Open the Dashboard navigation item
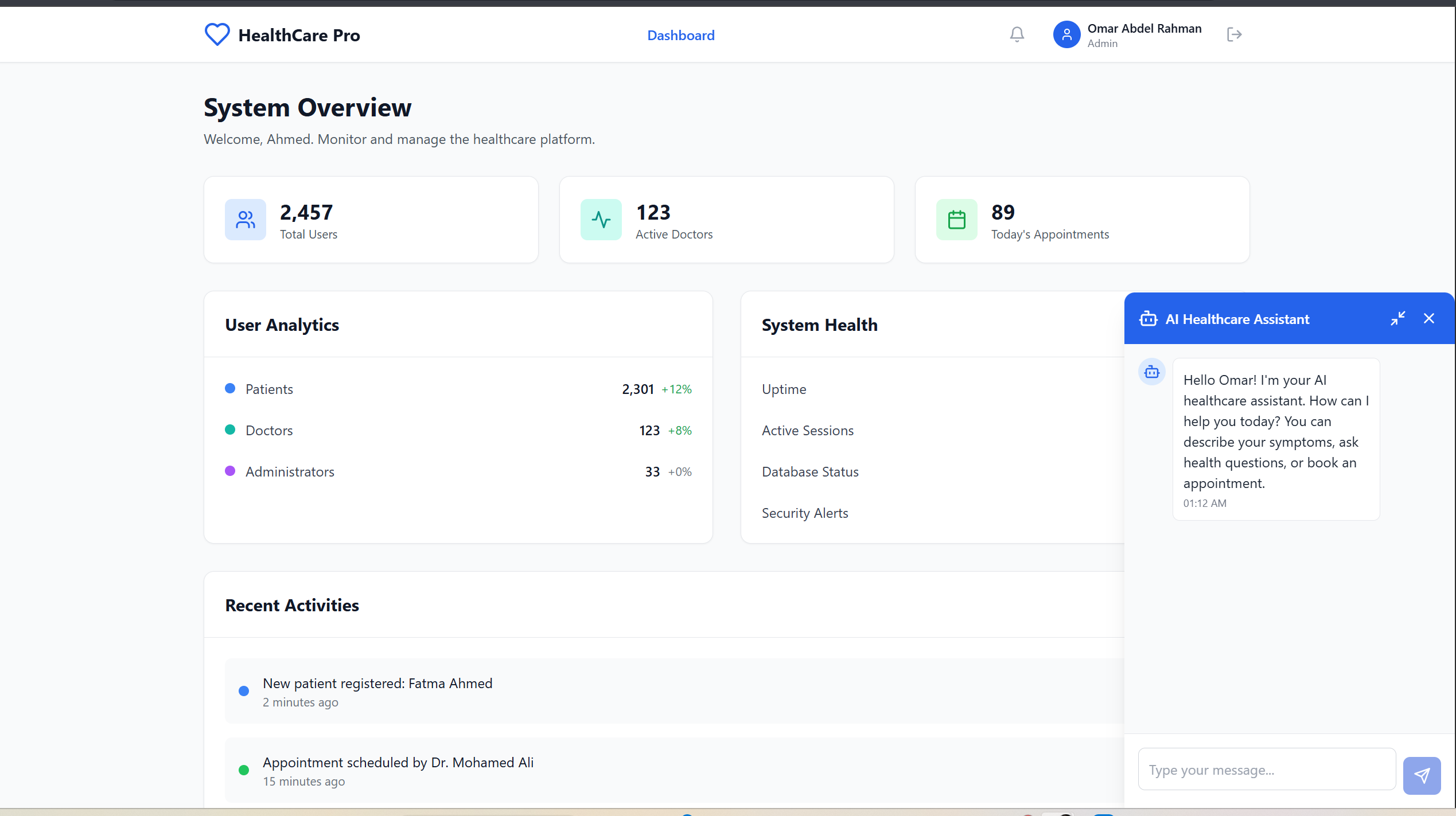The height and width of the screenshot is (816, 1456). tap(680, 35)
